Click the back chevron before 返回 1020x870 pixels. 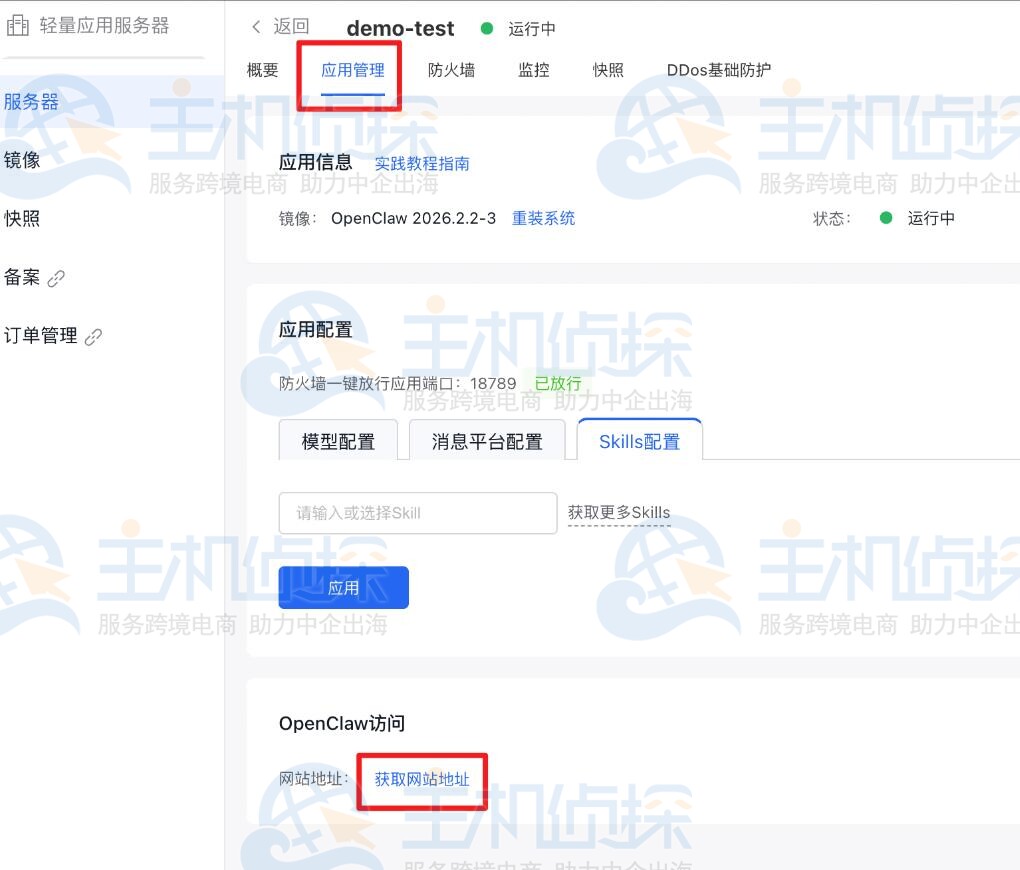255,27
